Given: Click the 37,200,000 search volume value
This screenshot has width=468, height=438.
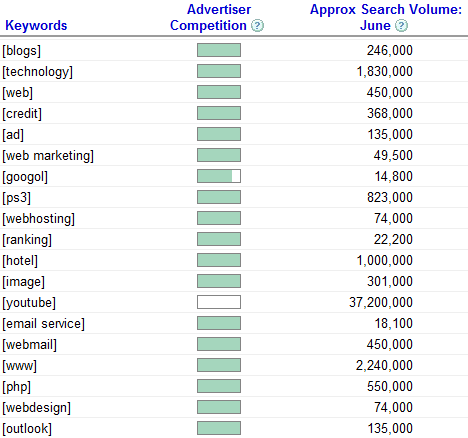Looking at the screenshot, I should click(381, 302).
